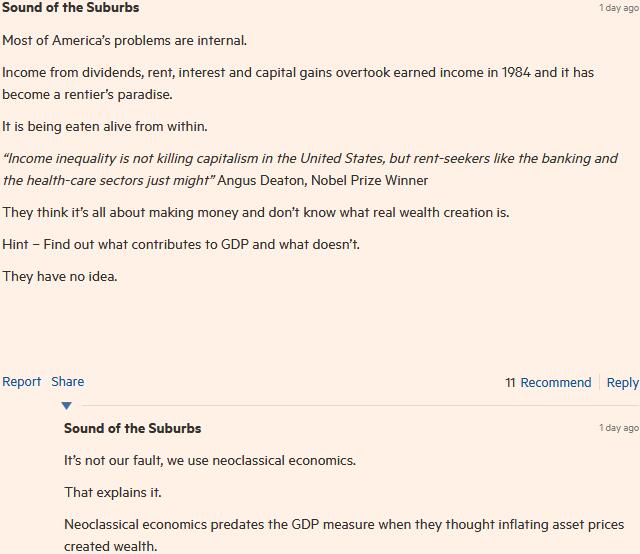Click the Hint line about GDP contributions
The image size is (640, 554).
[x=181, y=245]
